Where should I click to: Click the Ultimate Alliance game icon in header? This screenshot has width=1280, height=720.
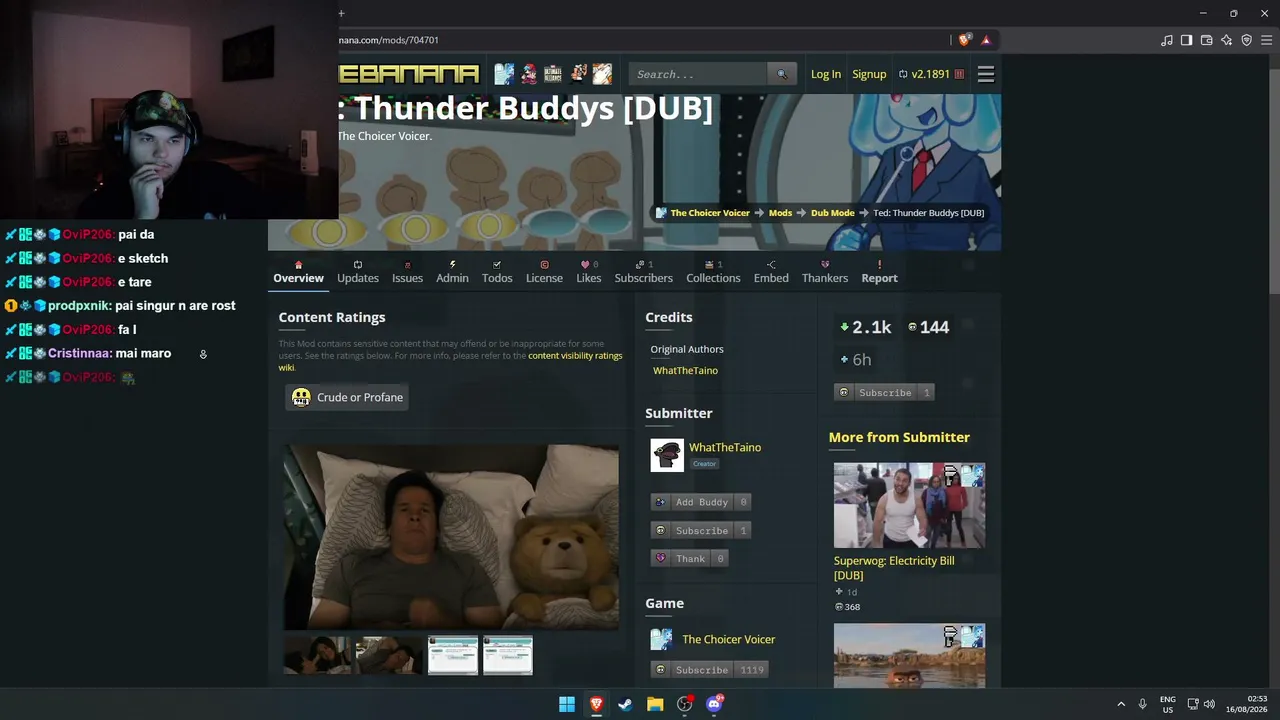click(x=553, y=73)
